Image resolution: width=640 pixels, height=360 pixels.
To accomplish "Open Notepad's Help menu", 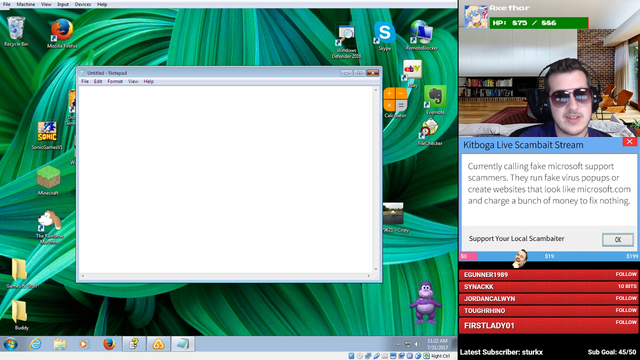I will coord(149,82).
